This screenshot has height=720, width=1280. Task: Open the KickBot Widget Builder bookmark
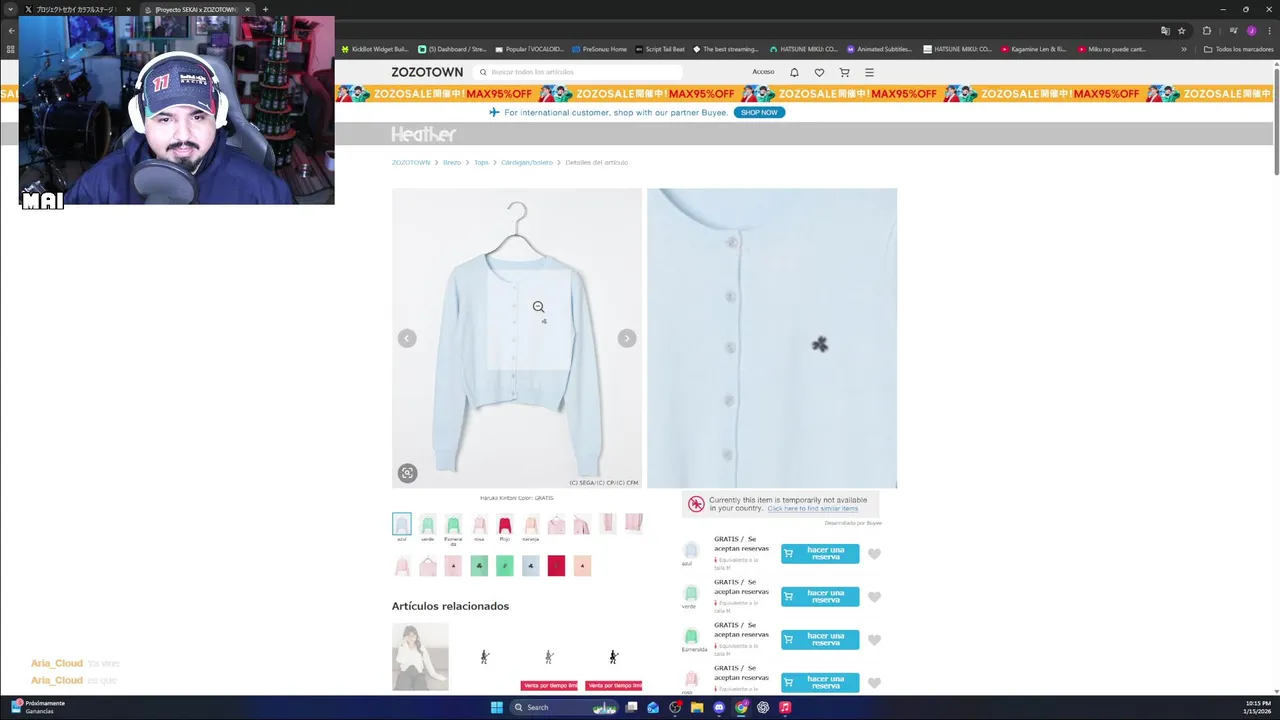pyautogui.click(x=375, y=49)
